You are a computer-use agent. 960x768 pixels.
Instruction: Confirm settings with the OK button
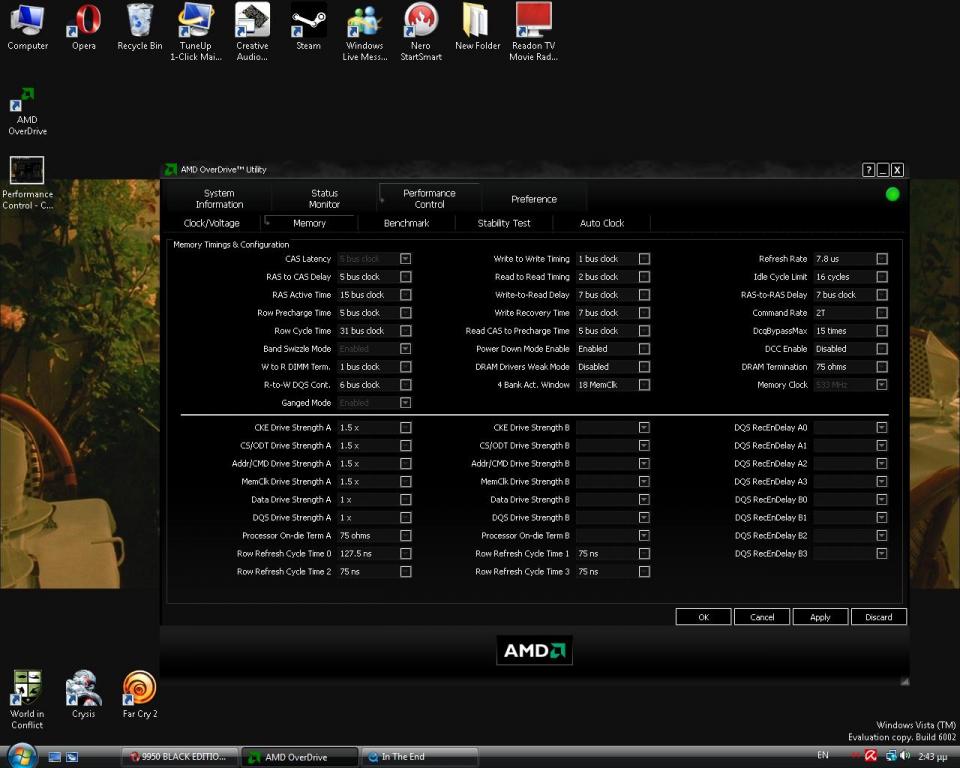703,617
